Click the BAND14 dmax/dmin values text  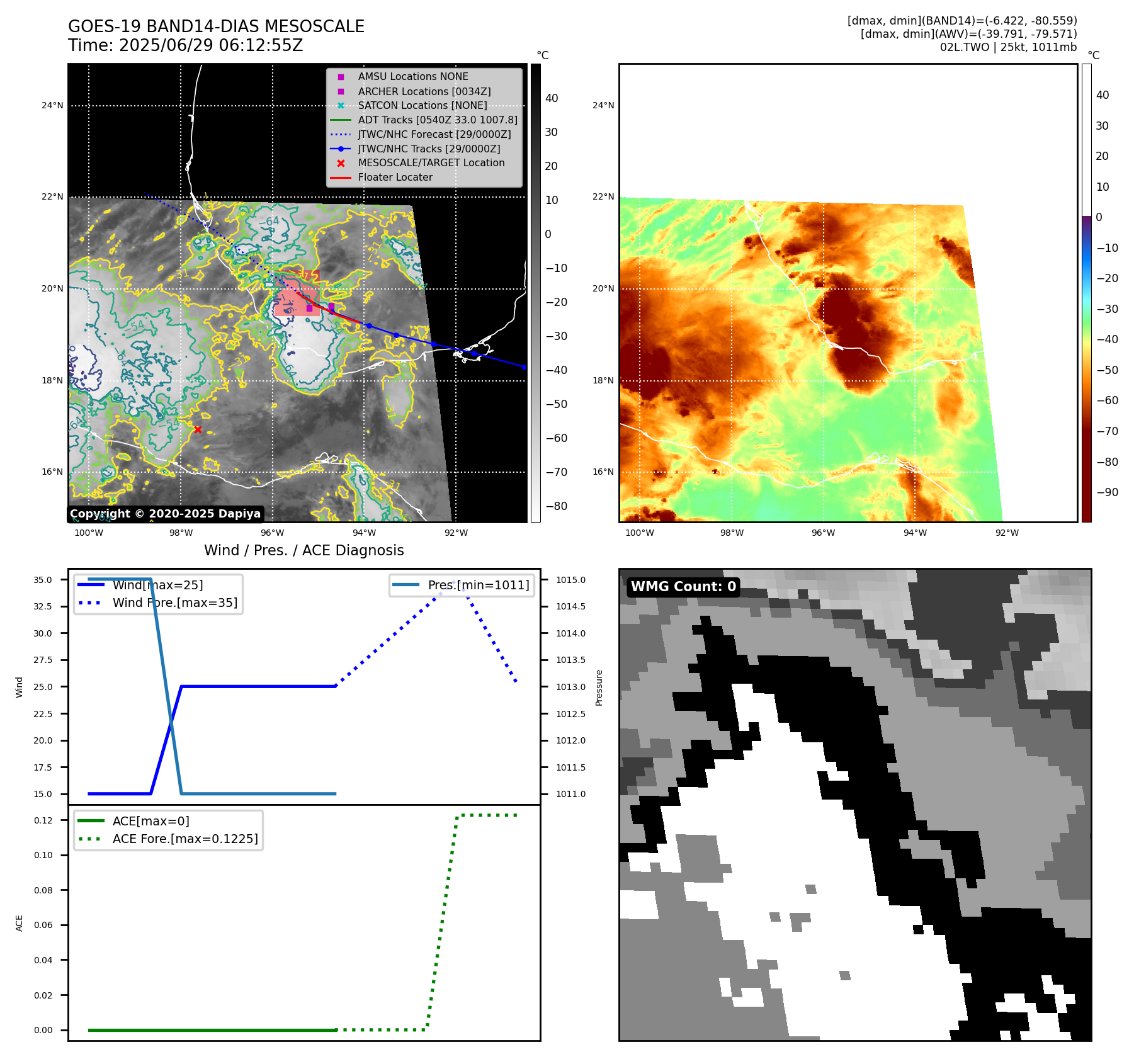(x=962, y=21)
